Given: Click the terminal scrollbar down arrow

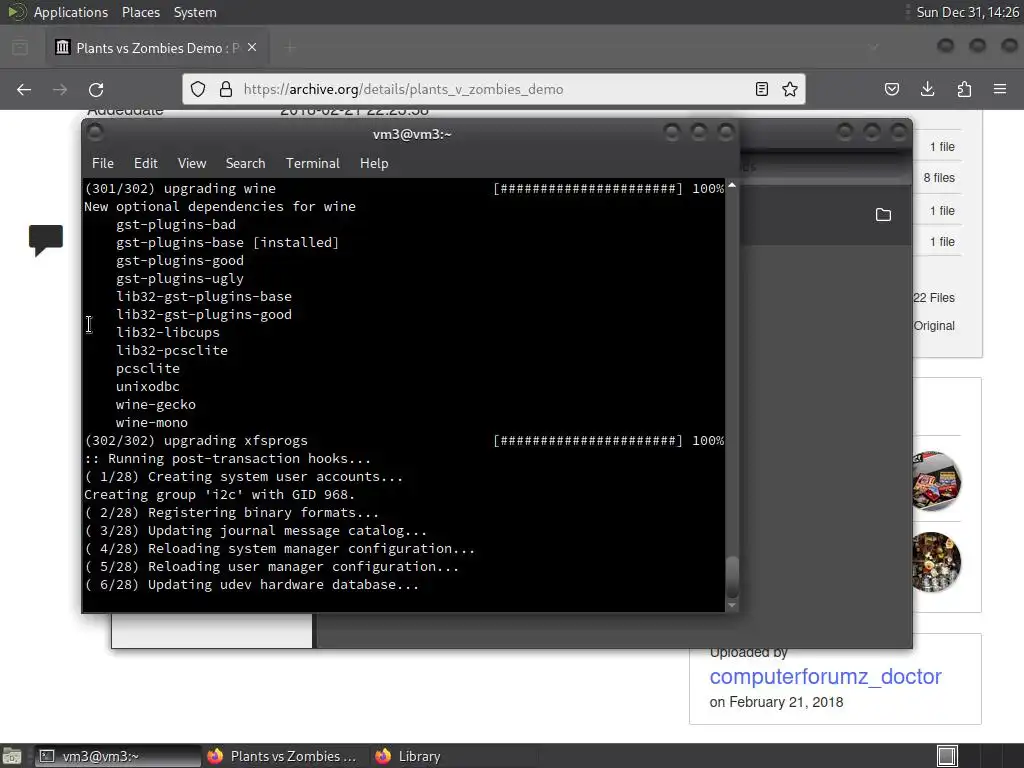Looking at the screenshot, I should [x=732, y=605].
